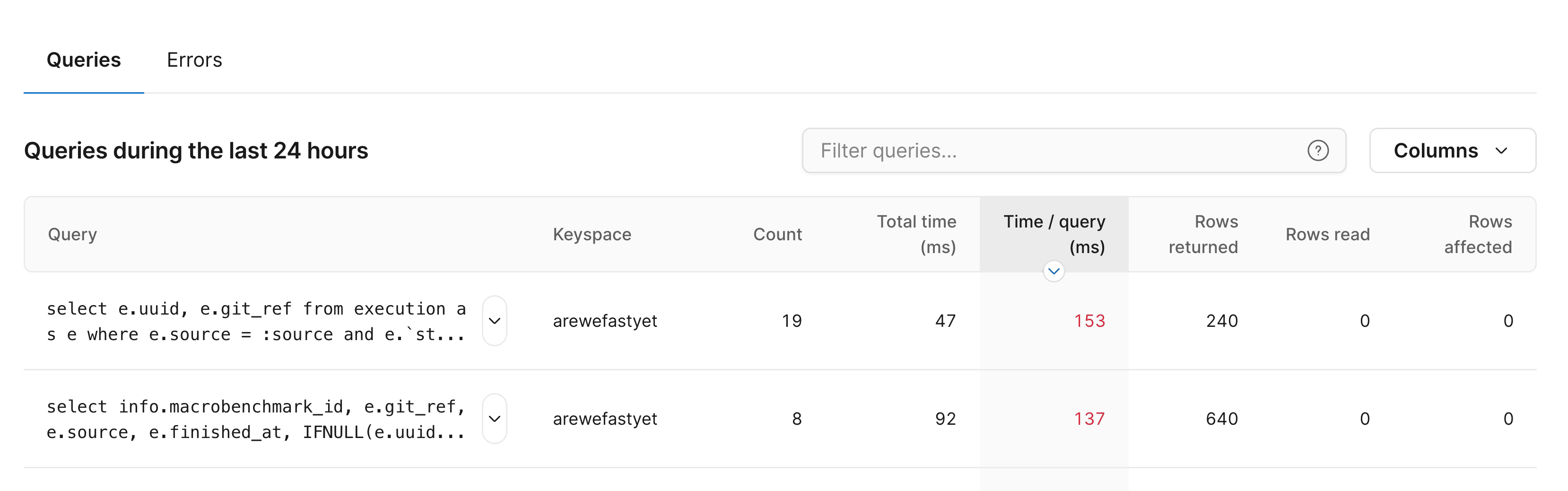The image size is (1568, 491).
Task: Click the red 153 time value
Action: point(1089,321)
